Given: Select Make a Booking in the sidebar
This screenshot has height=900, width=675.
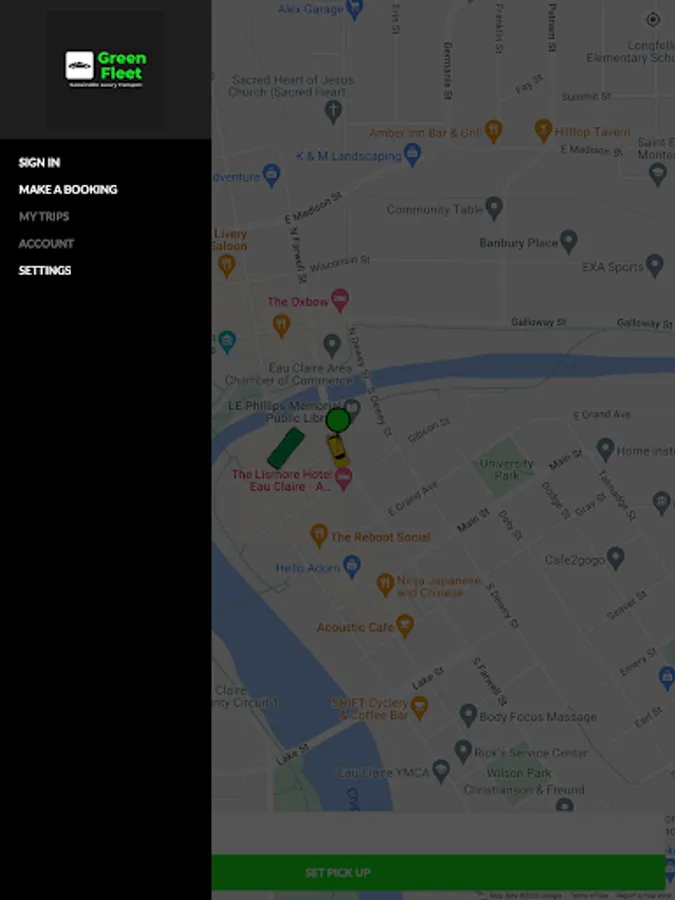Looking at the screenshot, I should click(68, 189).
